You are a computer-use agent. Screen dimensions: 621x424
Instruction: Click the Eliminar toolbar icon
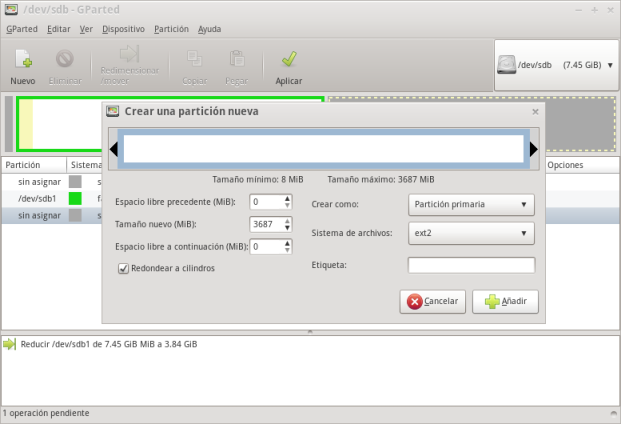(64, 60)
